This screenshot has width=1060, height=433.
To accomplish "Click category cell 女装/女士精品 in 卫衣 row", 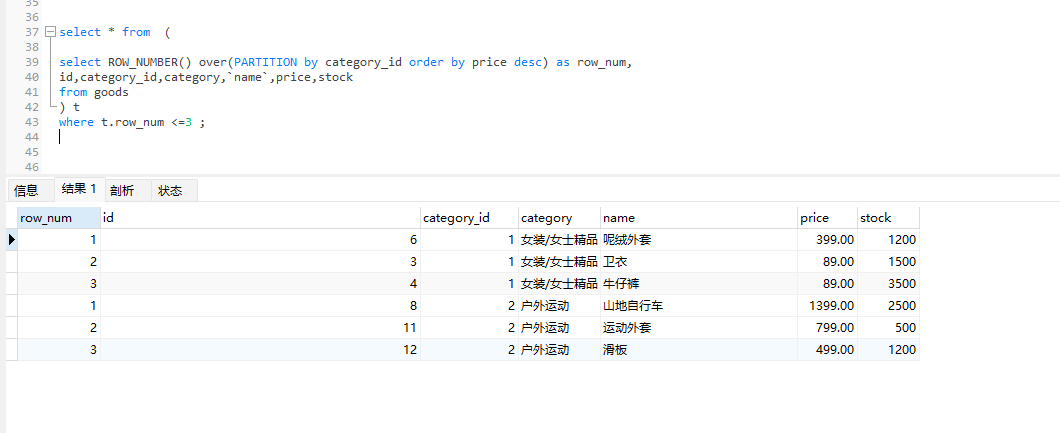I will [559, 261].
